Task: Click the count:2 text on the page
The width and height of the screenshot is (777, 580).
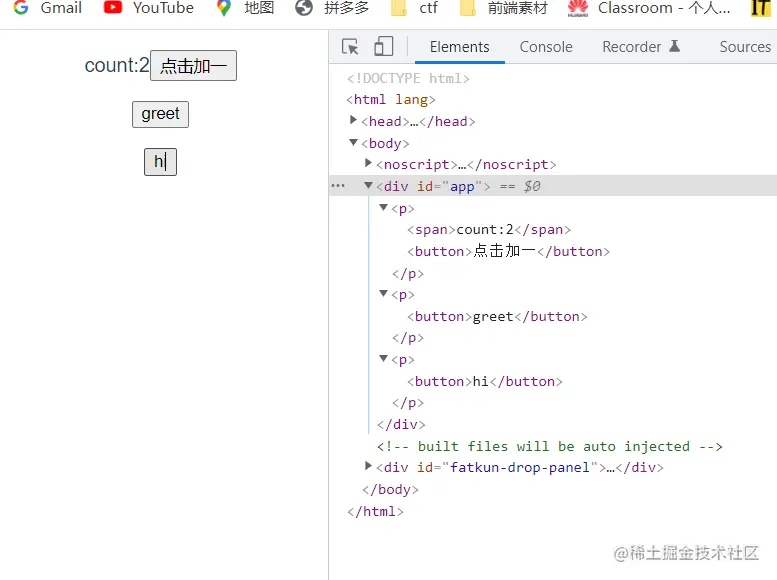Action: tap(117, 65)
